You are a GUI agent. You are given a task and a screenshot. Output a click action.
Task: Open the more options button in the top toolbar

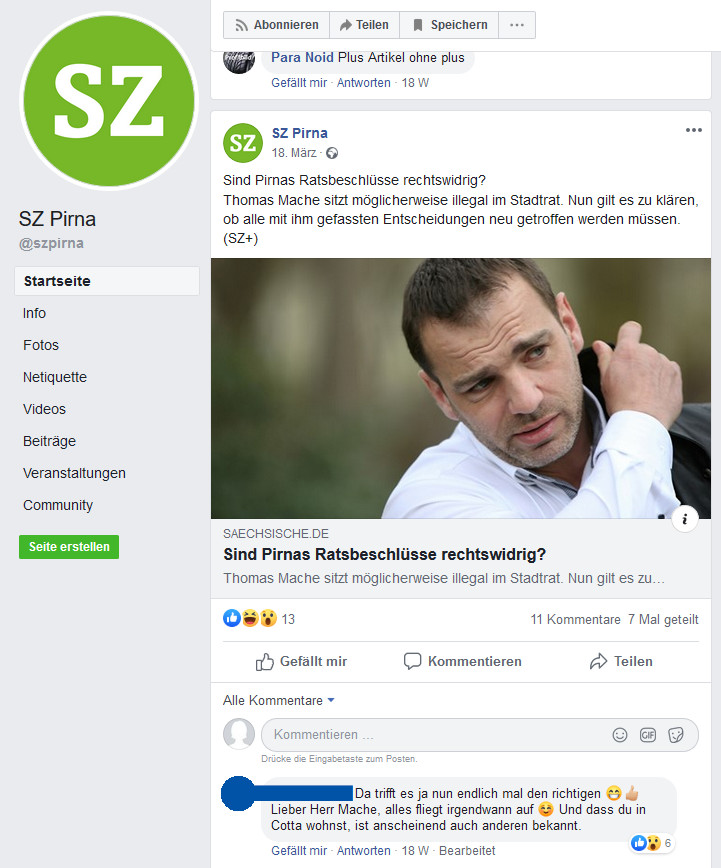[517, 25]
